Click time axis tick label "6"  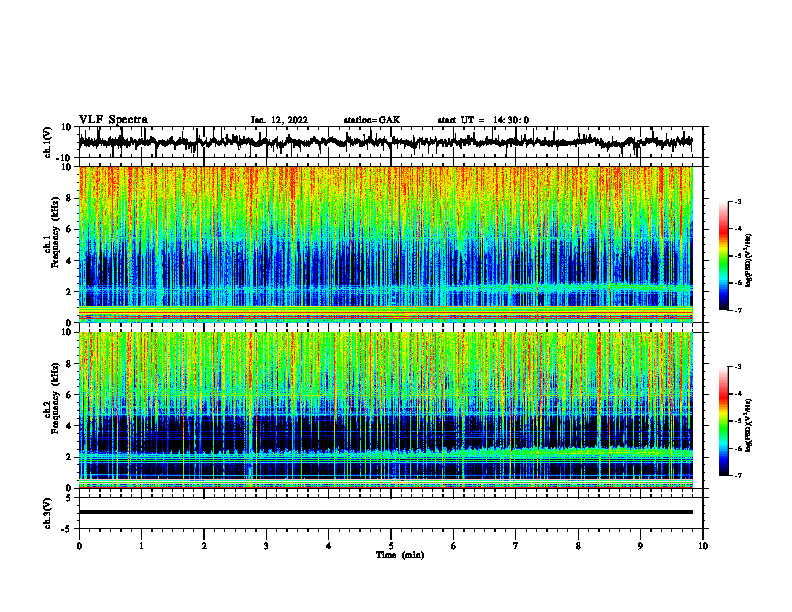pyautogui.click(x=454, y=546)
